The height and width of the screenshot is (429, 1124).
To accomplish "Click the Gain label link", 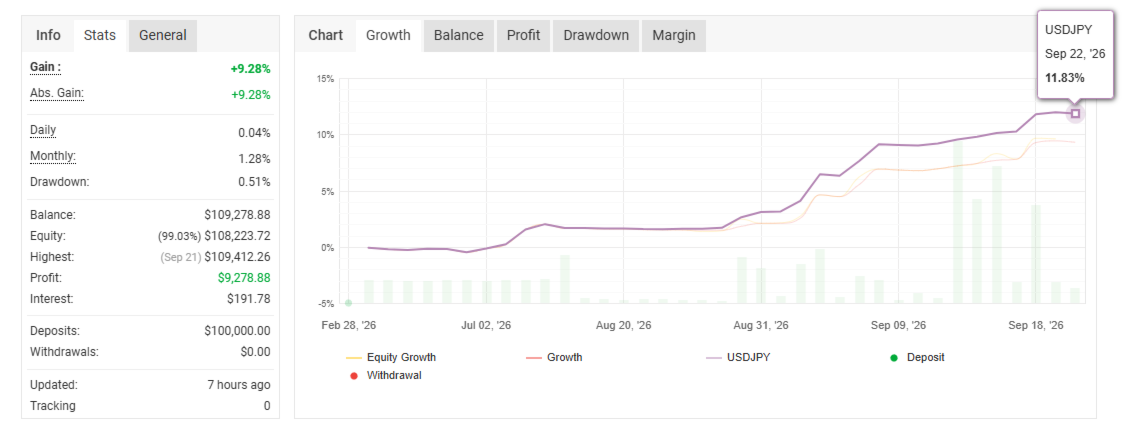I will (x=45, y=67).
